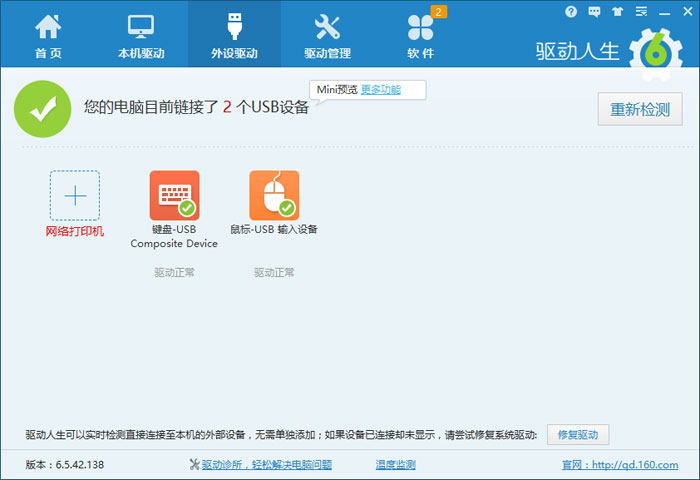
Task: Click 鼠标-USB 输入设备 label
Action: pos(274,230)
